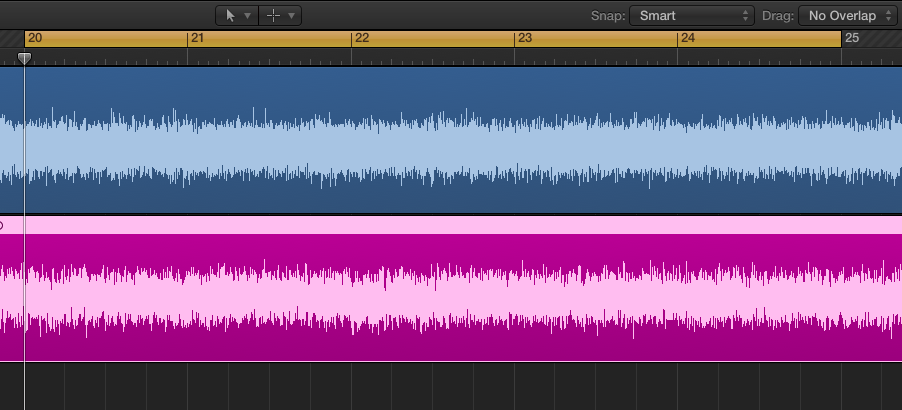Image resolution: width=902 pixels, height=410 pixels.
Task: Click the Drag label
Action: click(778, 16)
